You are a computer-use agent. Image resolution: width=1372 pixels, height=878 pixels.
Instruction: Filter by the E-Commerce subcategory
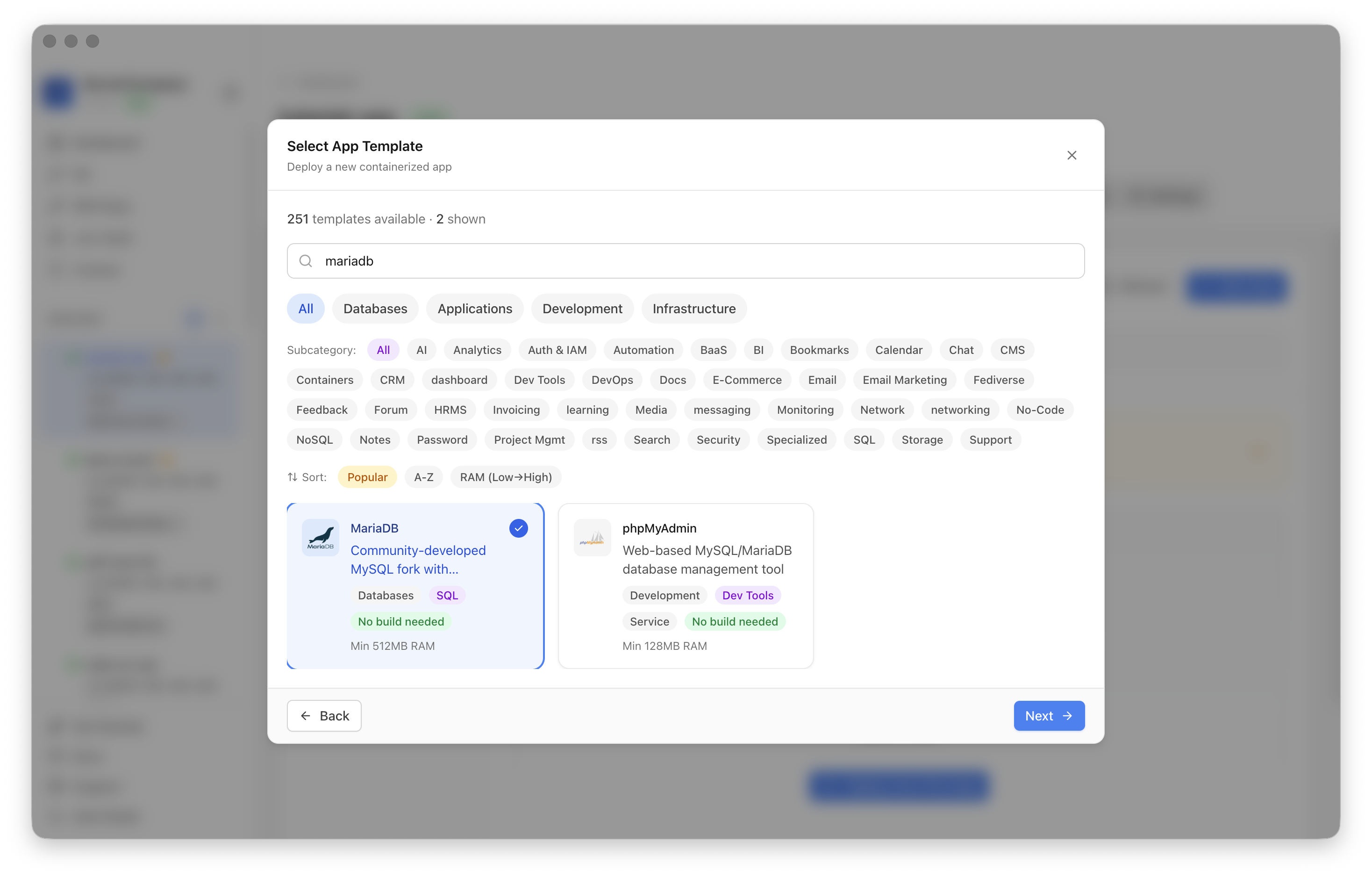click(x=747, y=380)
